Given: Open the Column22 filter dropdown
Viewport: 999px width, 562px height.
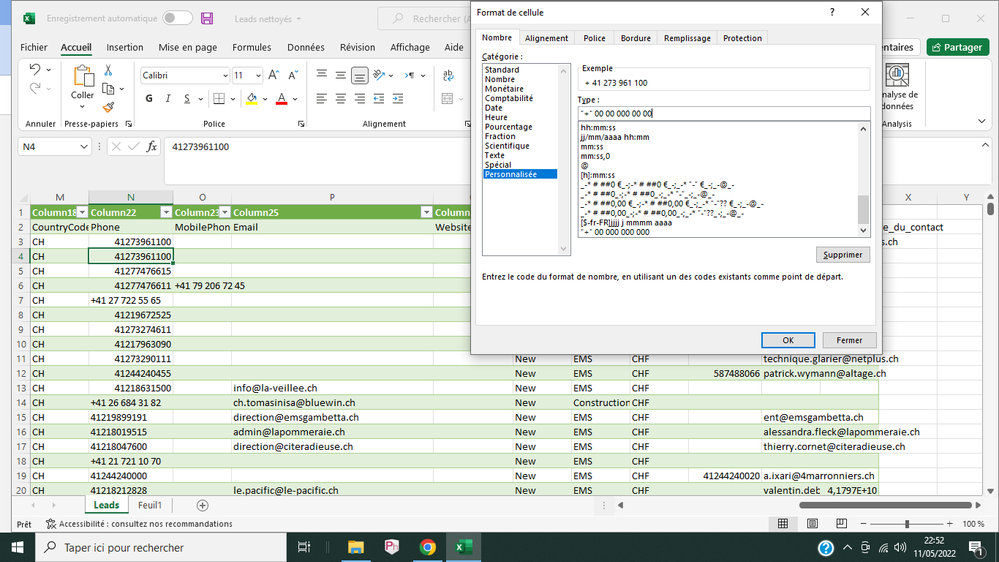Looking at the screenshot, I should 164,212.
